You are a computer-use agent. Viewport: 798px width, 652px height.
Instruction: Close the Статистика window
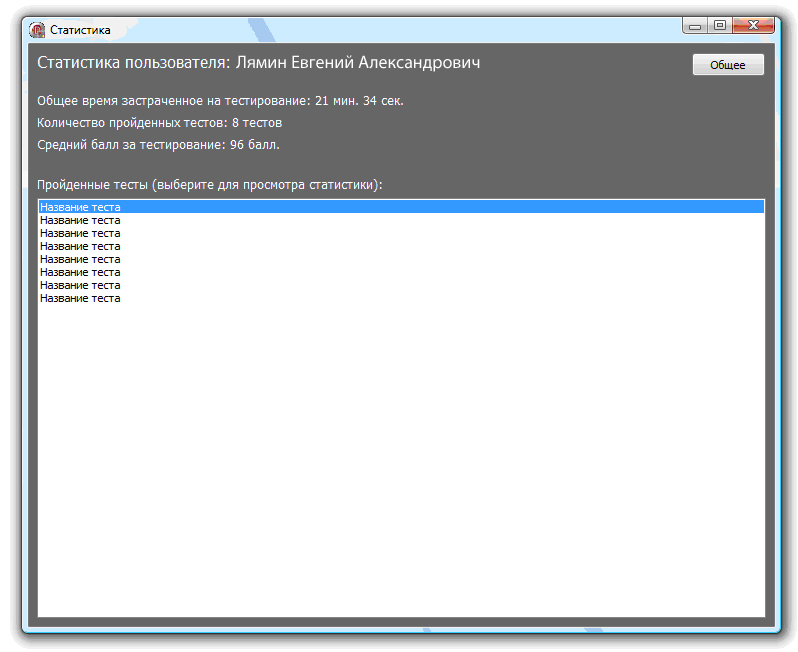coord(754,25)
